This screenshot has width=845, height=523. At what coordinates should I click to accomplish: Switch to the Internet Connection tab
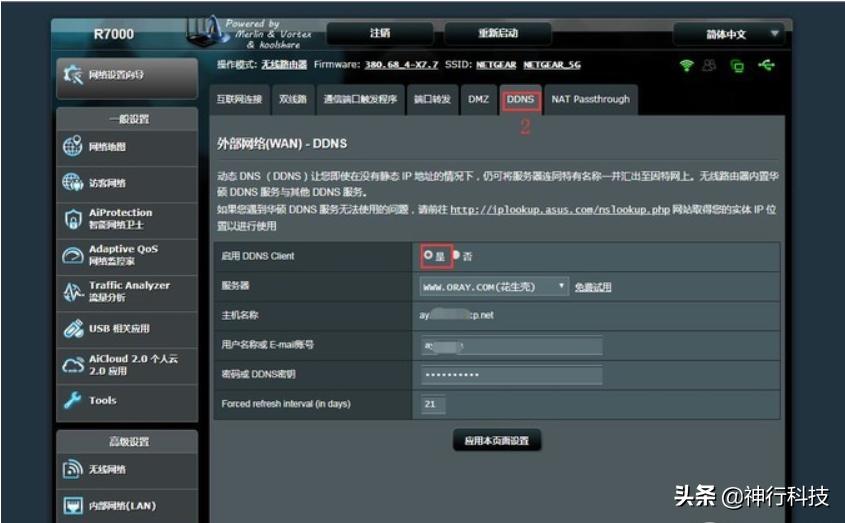[x=239, y=99]
